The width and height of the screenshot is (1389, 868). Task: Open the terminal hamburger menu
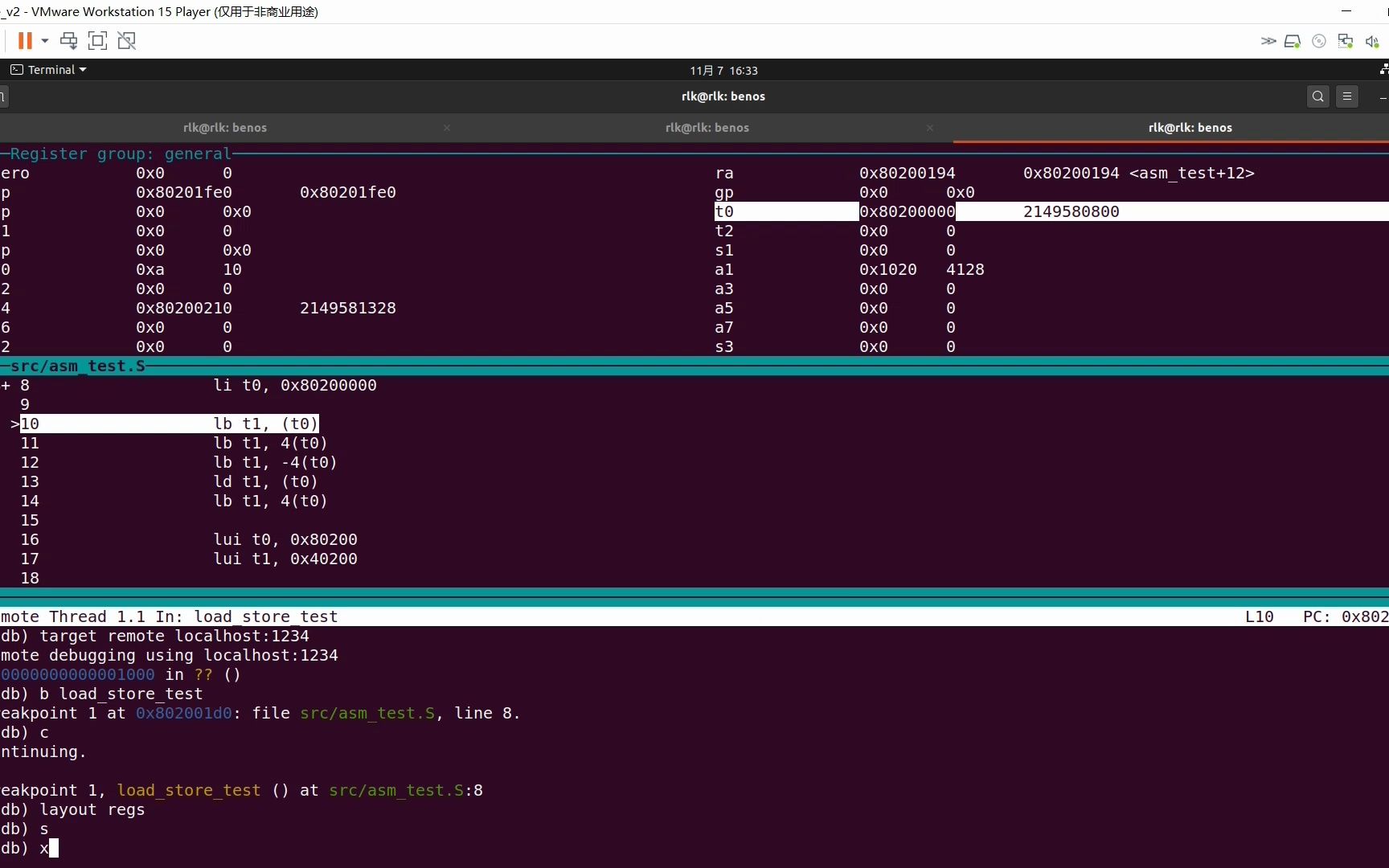pyautogui.click(x=1347, y=96)
